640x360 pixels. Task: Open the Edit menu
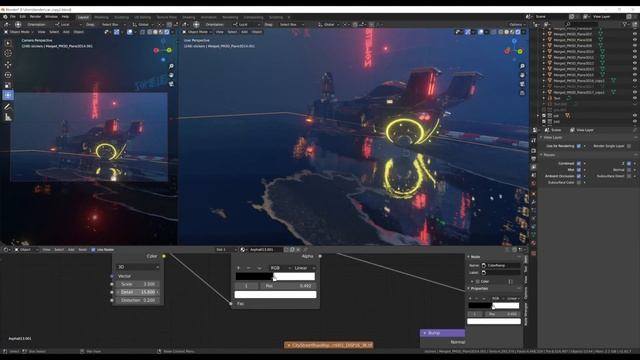[22, 17]
